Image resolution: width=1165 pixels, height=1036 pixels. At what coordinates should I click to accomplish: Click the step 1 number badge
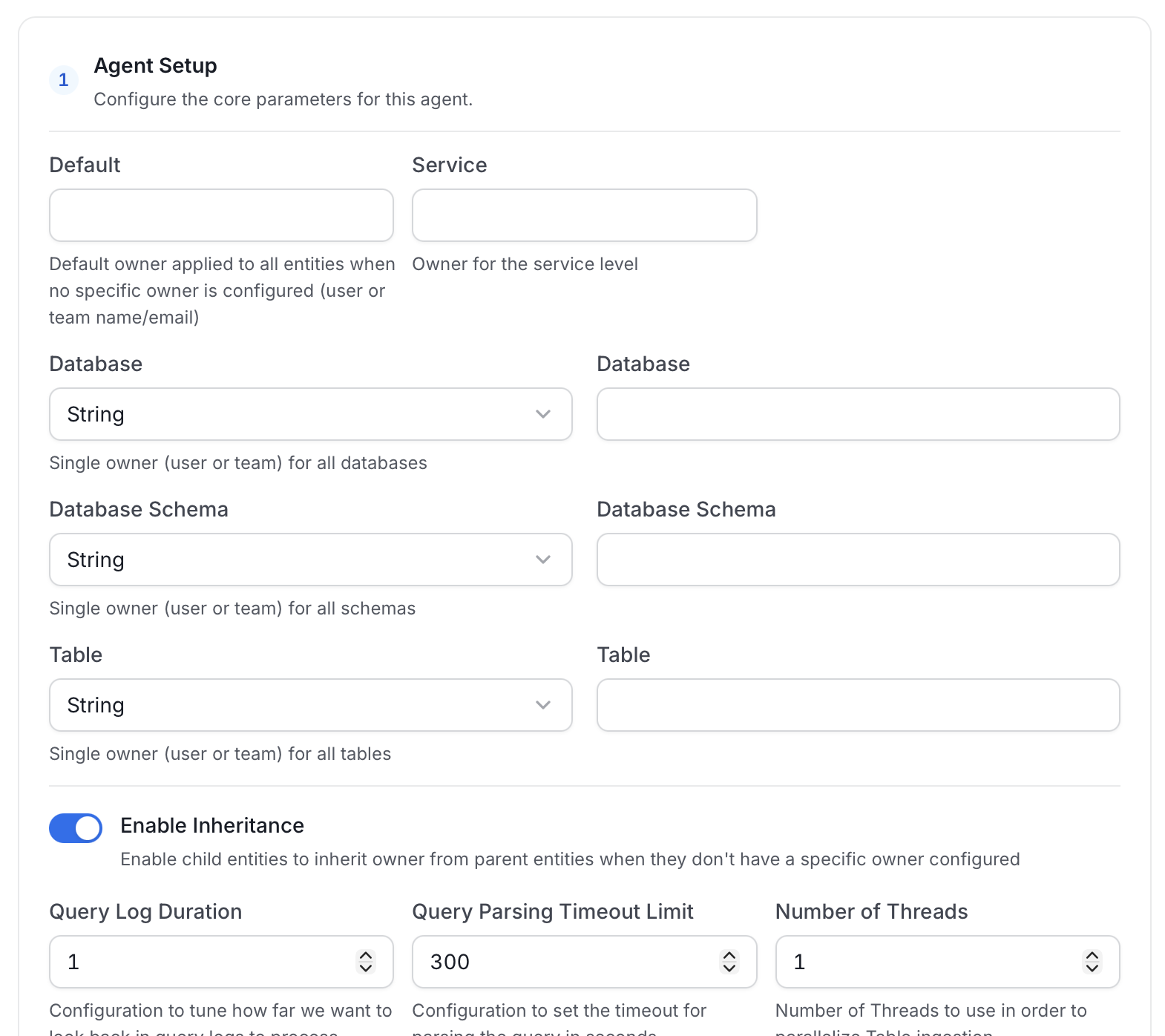[64, 80]
